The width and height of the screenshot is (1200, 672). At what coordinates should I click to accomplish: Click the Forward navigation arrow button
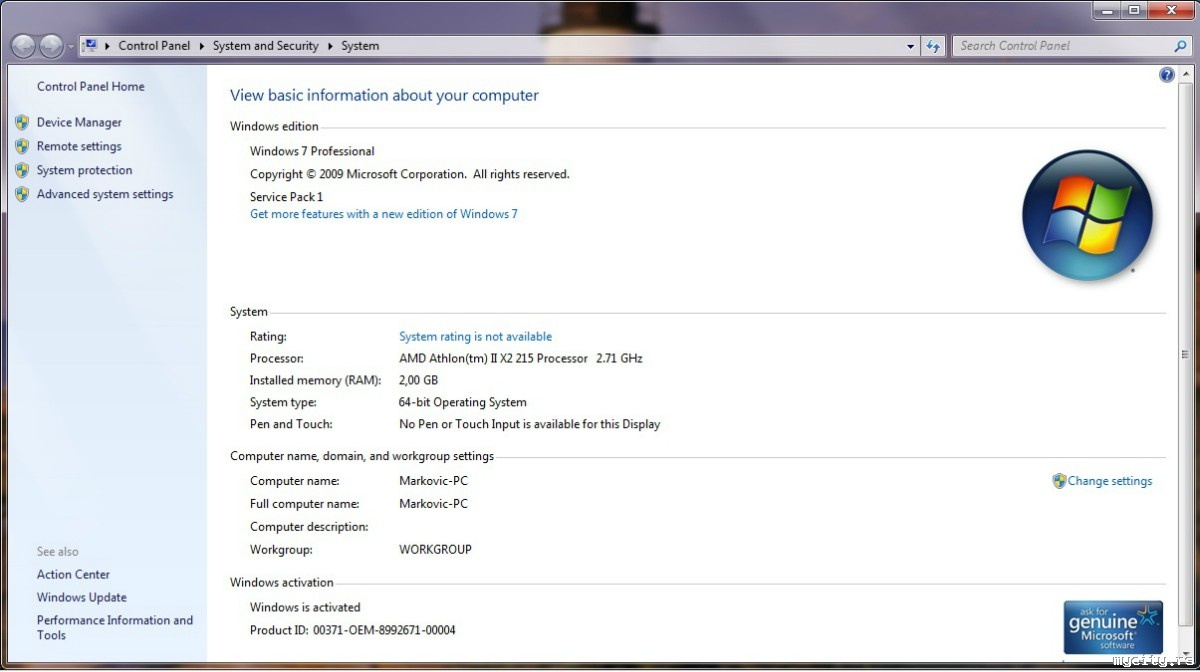(x=51, y=46)
